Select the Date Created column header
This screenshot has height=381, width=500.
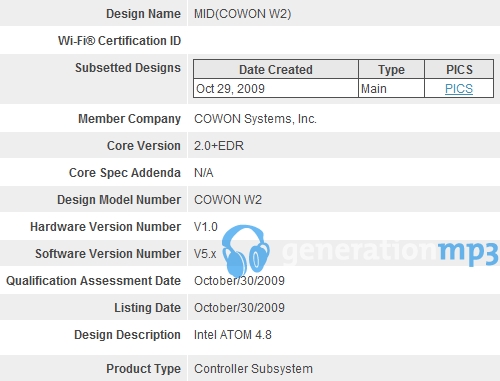tap(276, 69)
